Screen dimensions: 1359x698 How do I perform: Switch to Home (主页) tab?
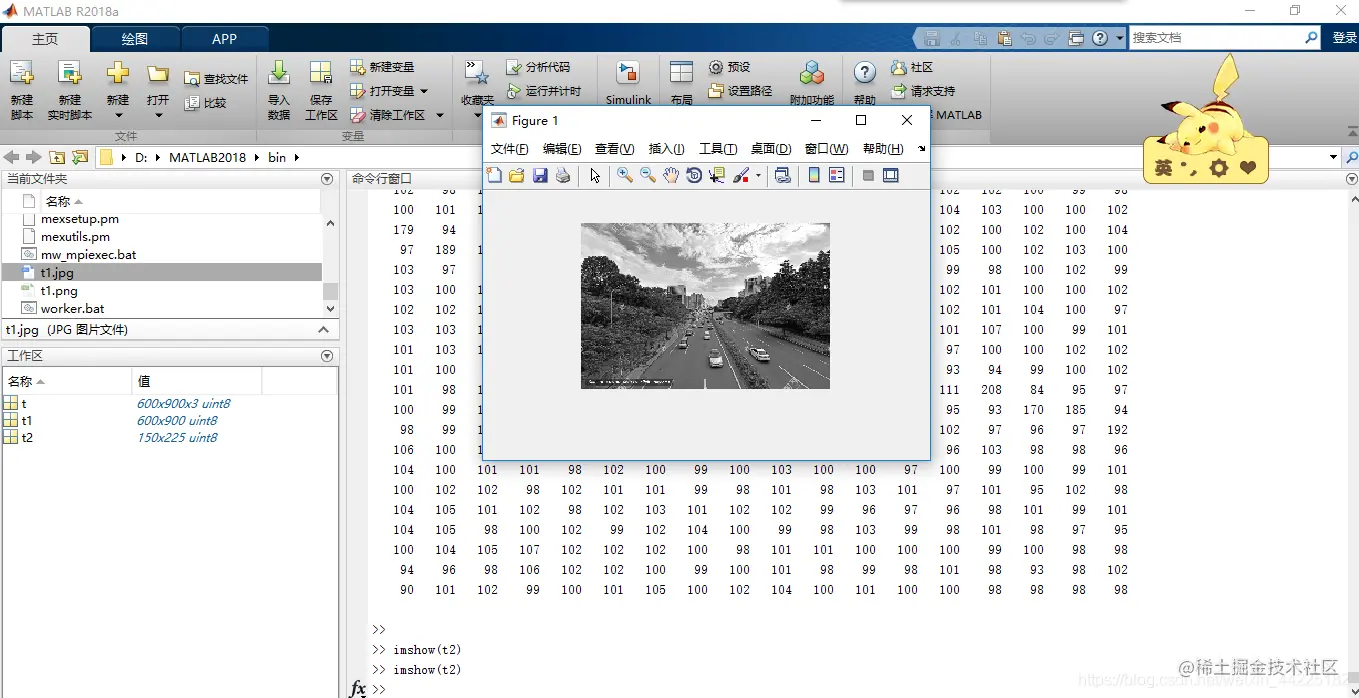click(x=45, y=39)
